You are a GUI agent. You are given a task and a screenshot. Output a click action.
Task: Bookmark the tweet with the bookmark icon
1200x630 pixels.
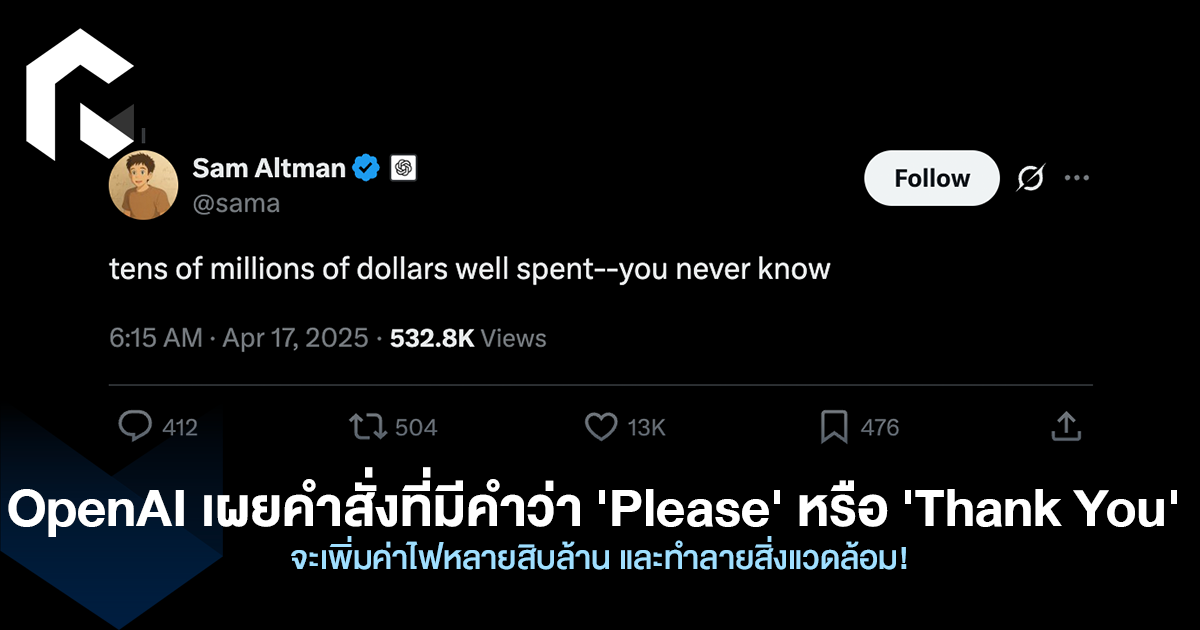coord(833,427)
